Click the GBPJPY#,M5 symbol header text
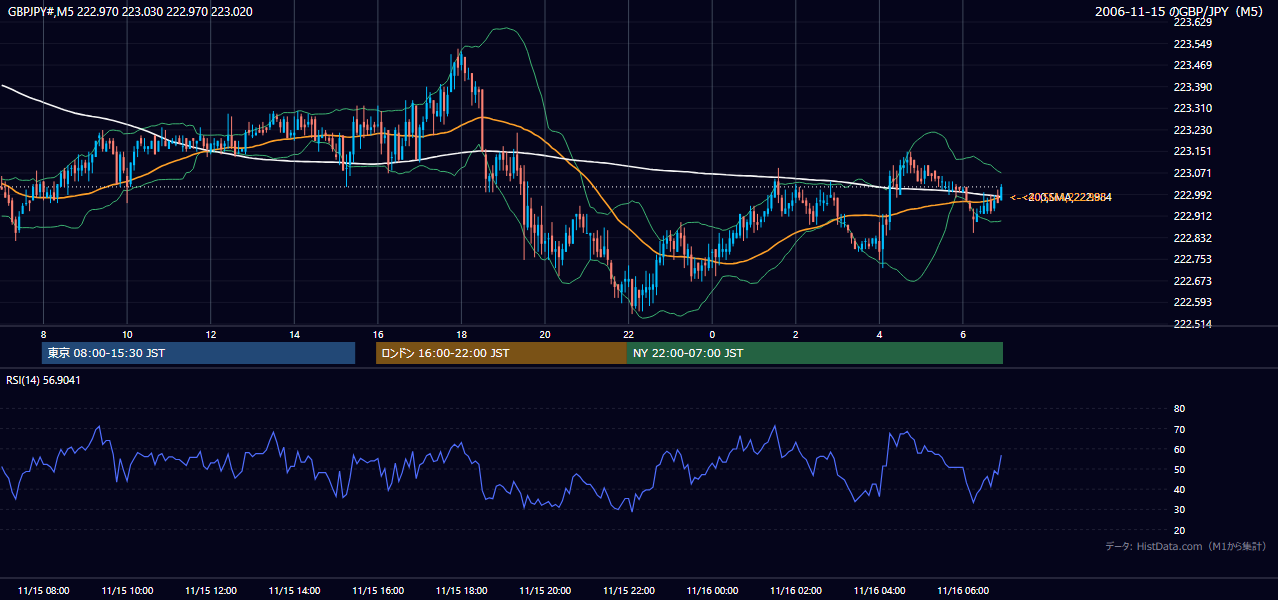This screenshot has width=1278, height=600. pos(130,11)
